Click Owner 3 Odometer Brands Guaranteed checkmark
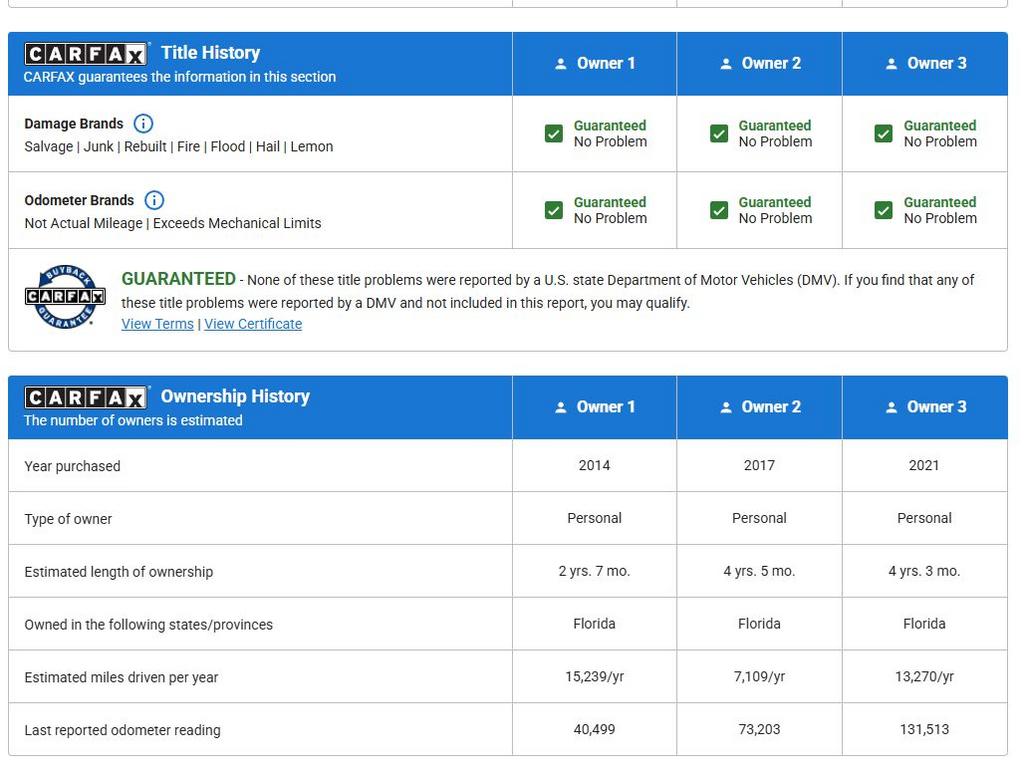Image resolution: width=1024 pixels, height=774 pixels. (x=883, y=210)
